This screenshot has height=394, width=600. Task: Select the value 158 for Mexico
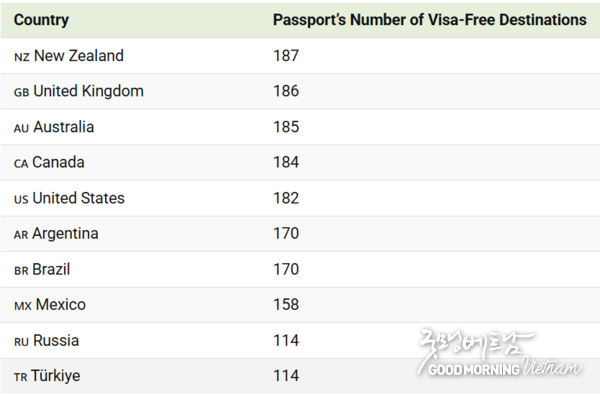[286, 305]
